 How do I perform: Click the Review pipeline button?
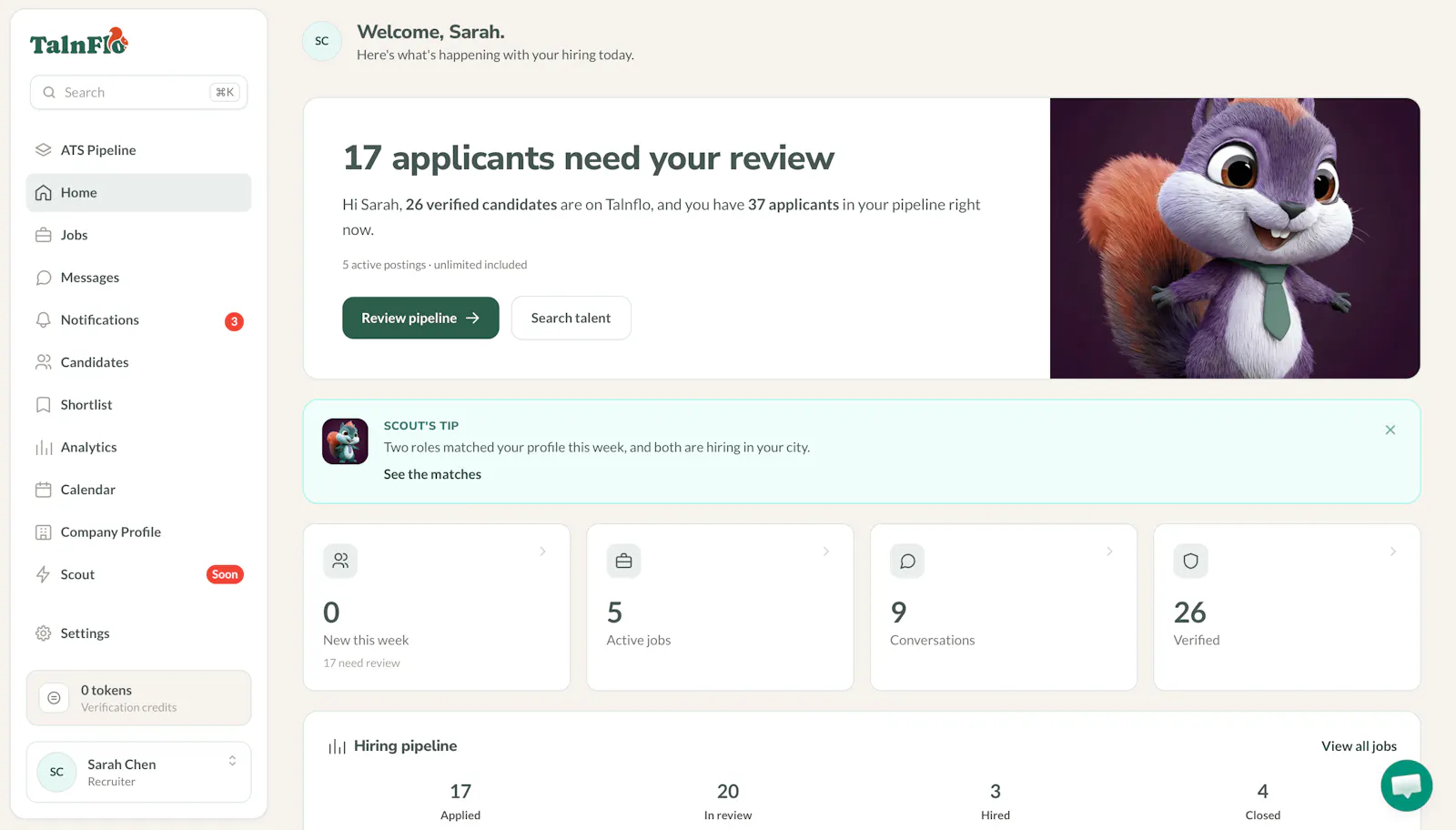(420, 318)
